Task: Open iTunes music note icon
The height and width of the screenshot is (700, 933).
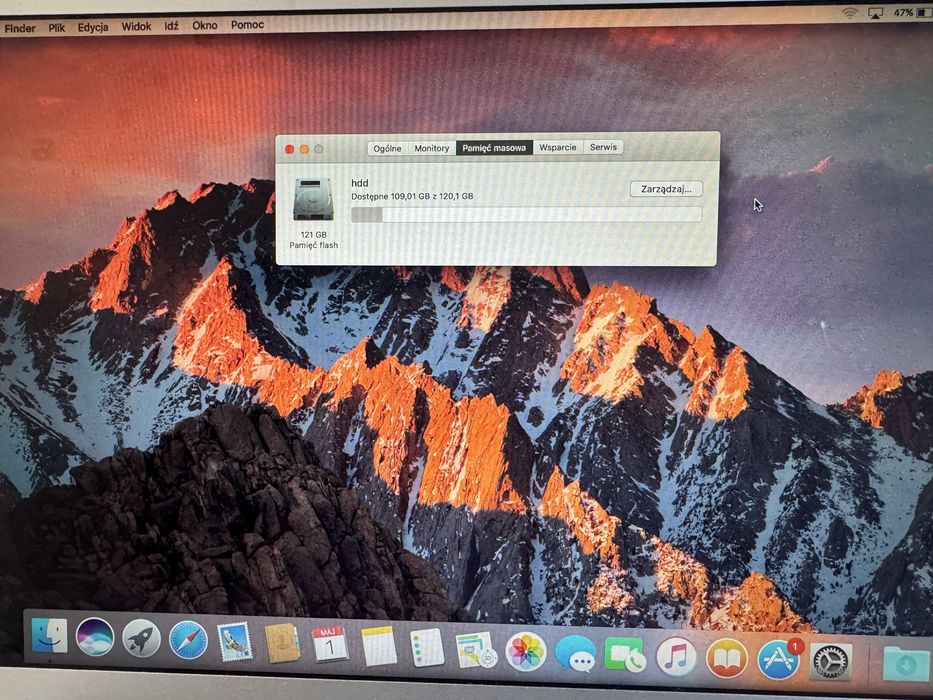Action: pos(676,657)
